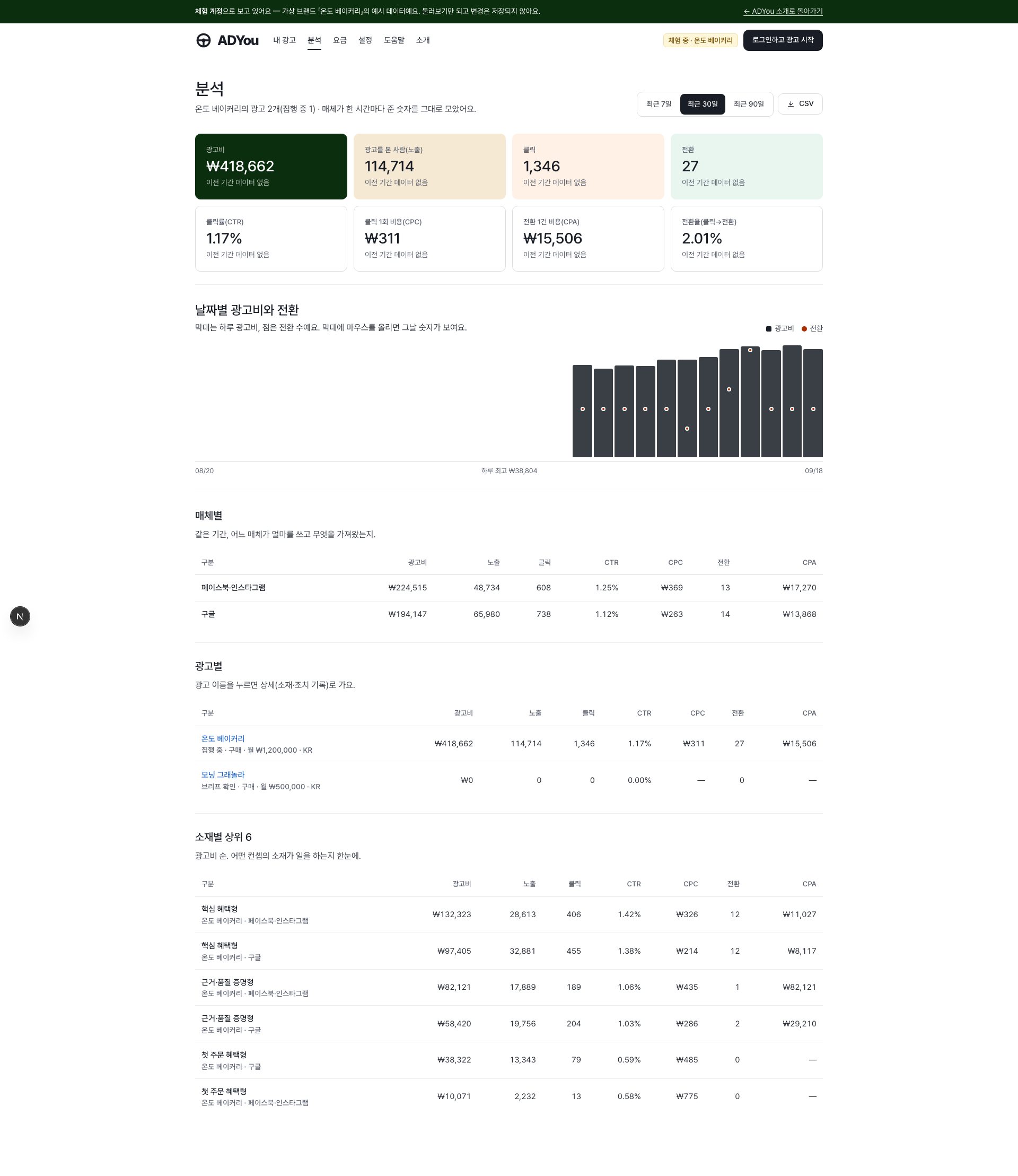Click the CPA ₩15,506 card
Image resolution: width=1018 pixels, height=1176 pixels.
point(588,239)
